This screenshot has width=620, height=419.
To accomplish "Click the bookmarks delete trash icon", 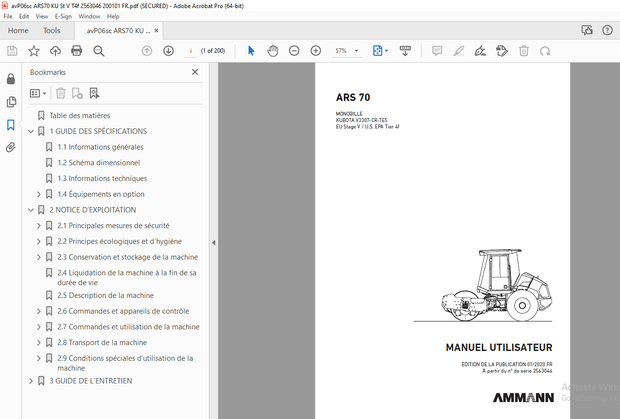I will pos(60,93).
